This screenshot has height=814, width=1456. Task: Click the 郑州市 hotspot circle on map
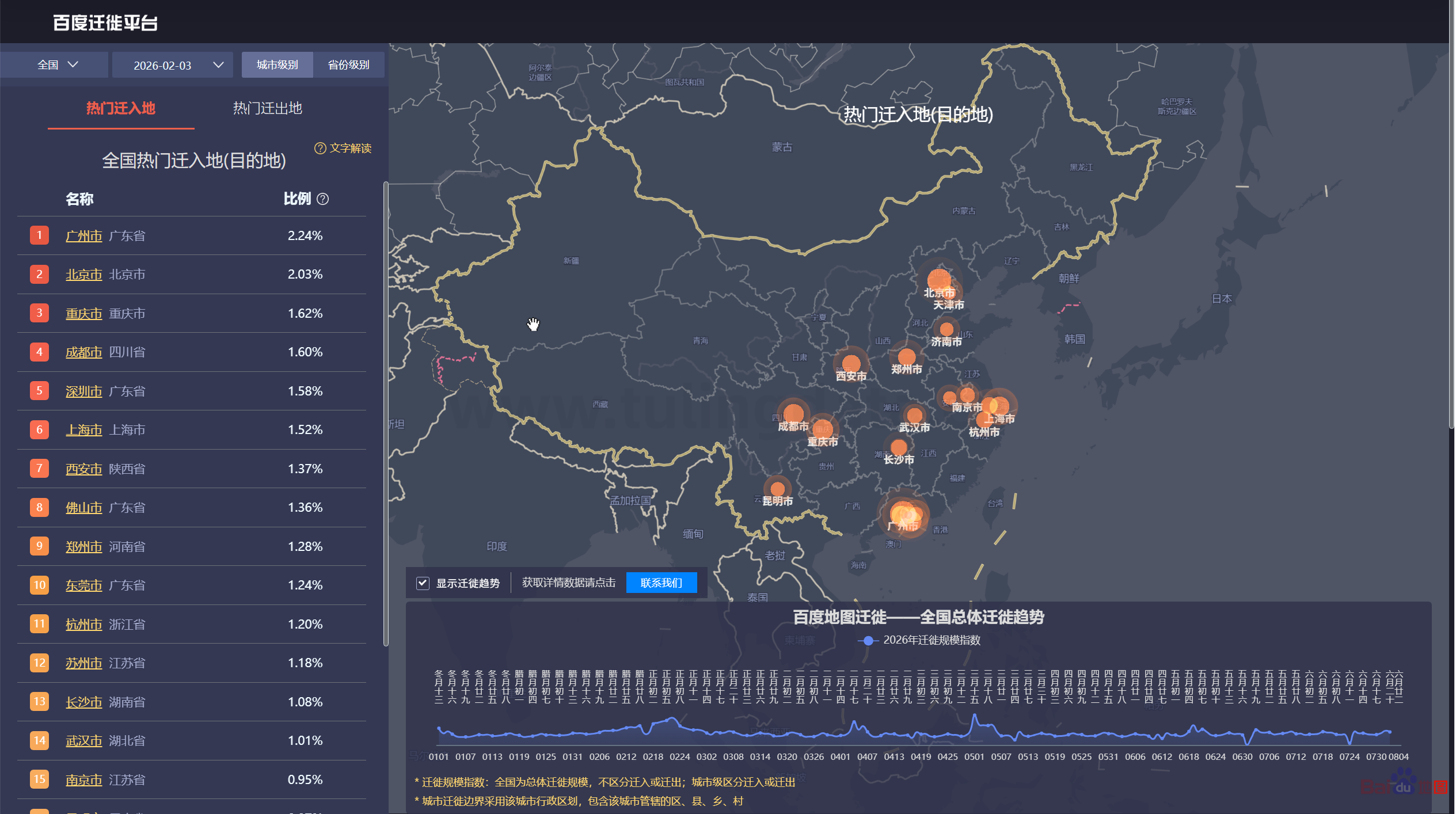pyautogui.click(x=907, y=357)
